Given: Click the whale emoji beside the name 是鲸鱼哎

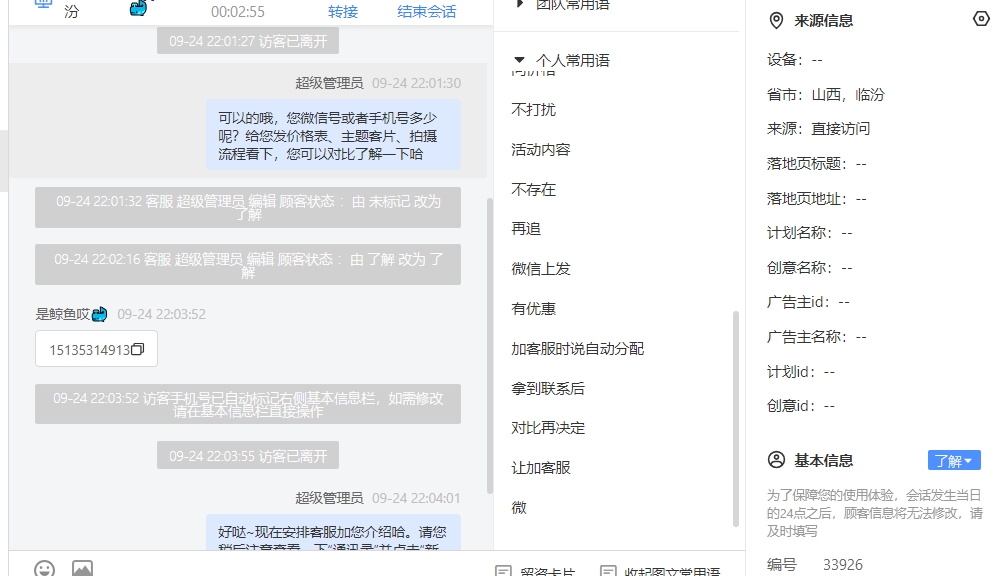Looking at the screenshot, I should point(100,314).
